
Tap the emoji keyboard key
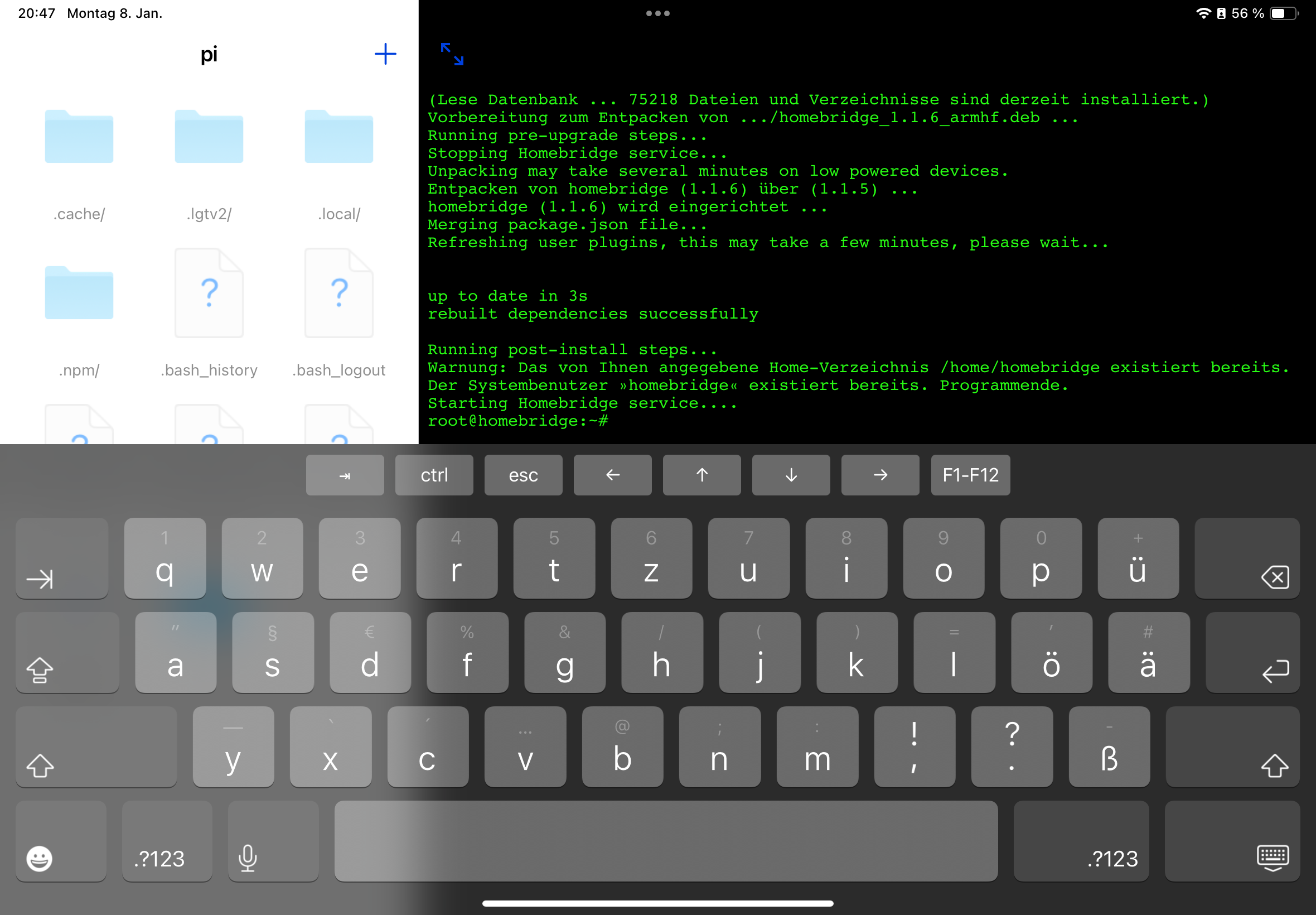[x=40, y=858]
